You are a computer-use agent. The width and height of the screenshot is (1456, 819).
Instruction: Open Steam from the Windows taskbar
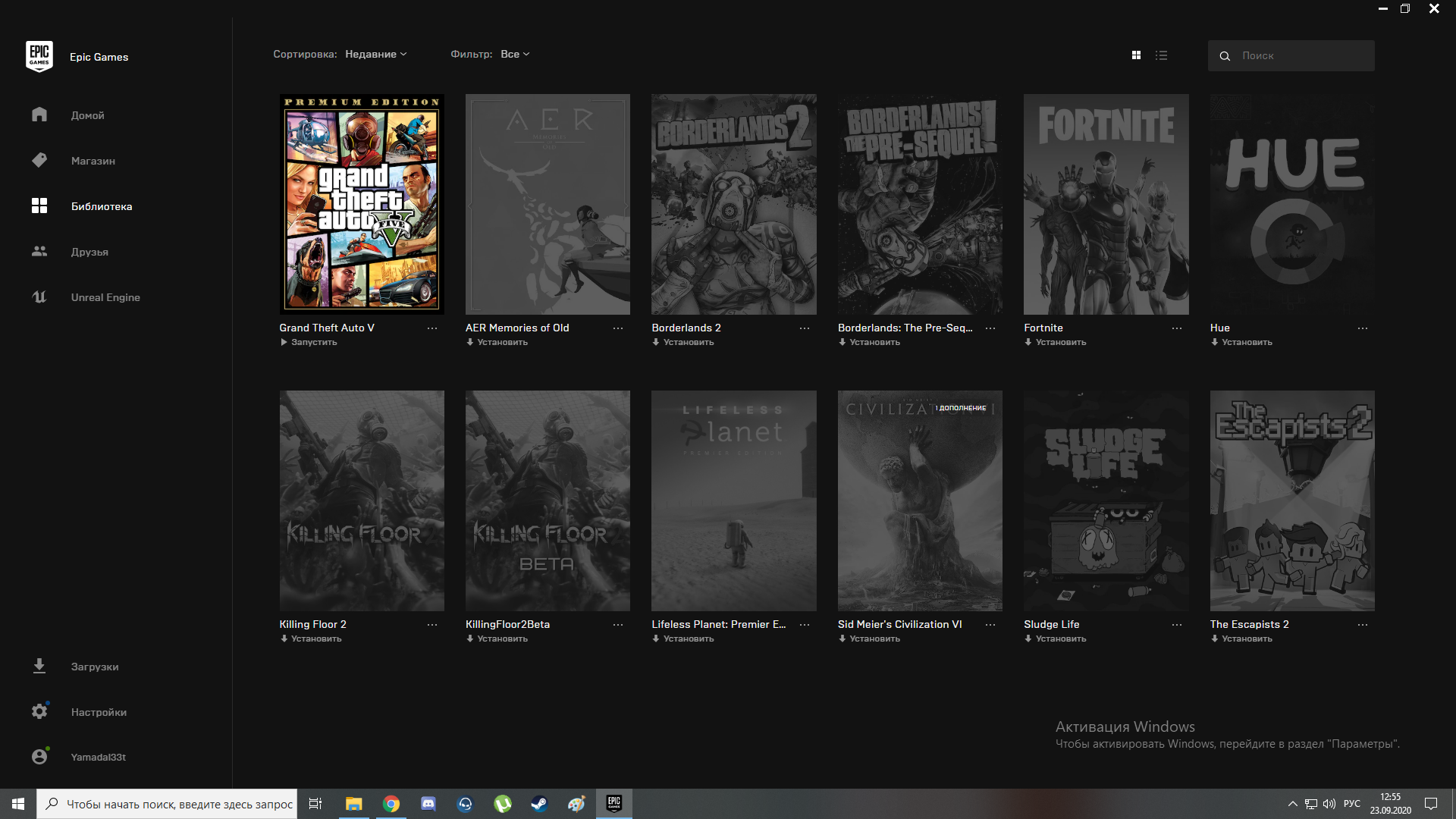tap(539, 804)
